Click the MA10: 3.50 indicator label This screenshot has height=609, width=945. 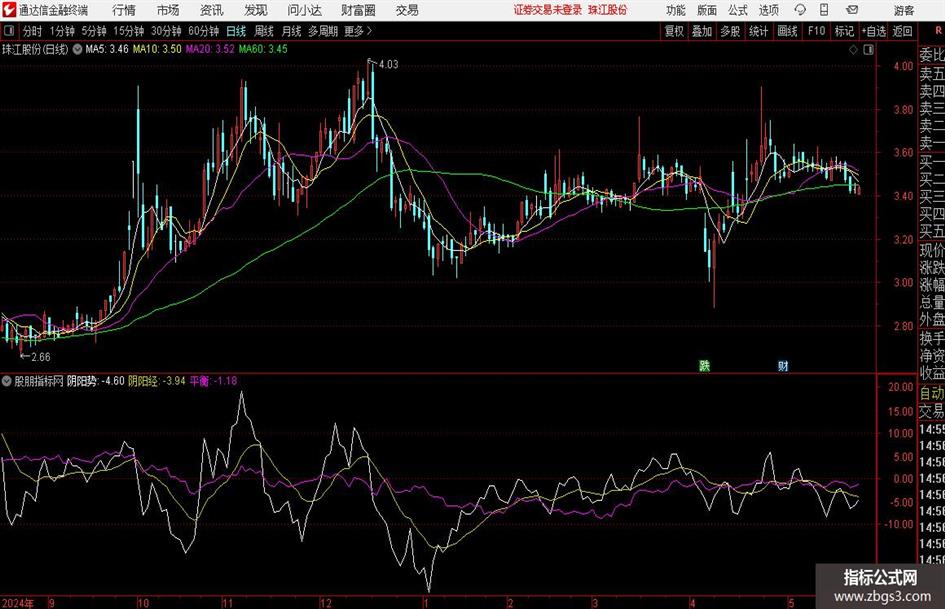click(x=157, y=49)
